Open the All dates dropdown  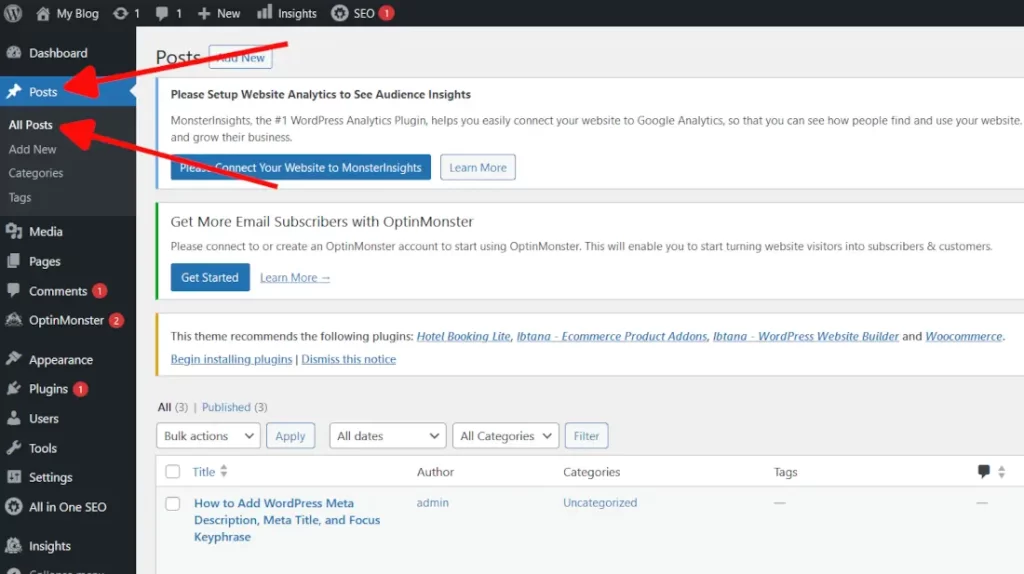388,436
